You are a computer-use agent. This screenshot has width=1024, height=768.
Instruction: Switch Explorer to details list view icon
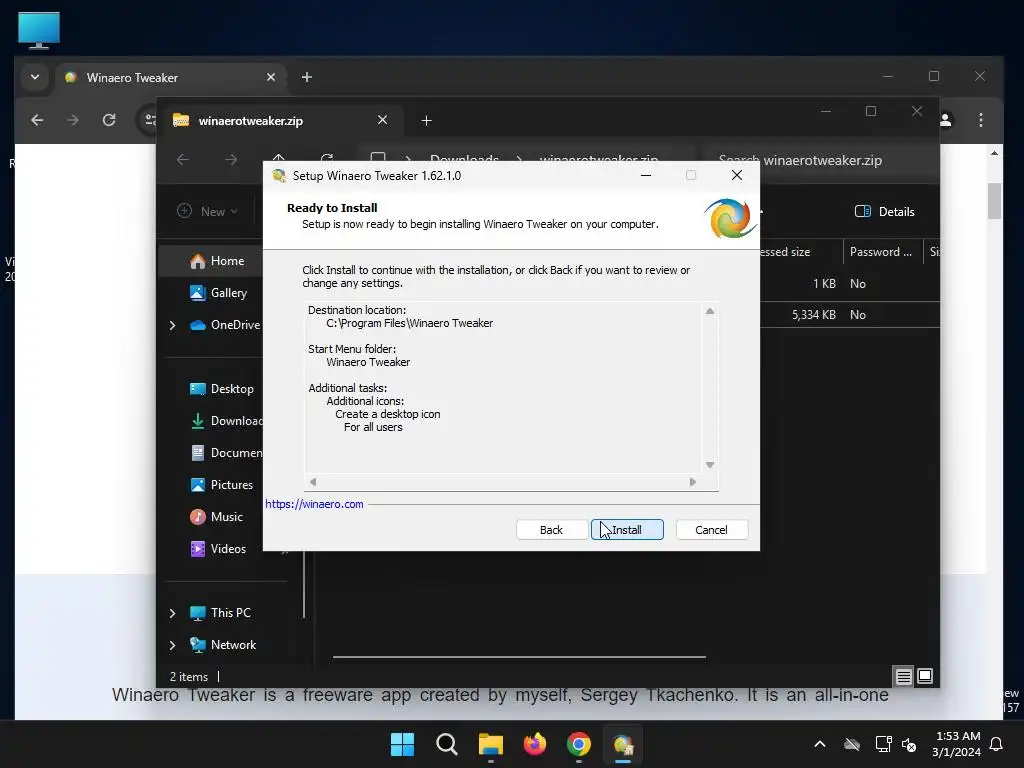click(903, 676)
